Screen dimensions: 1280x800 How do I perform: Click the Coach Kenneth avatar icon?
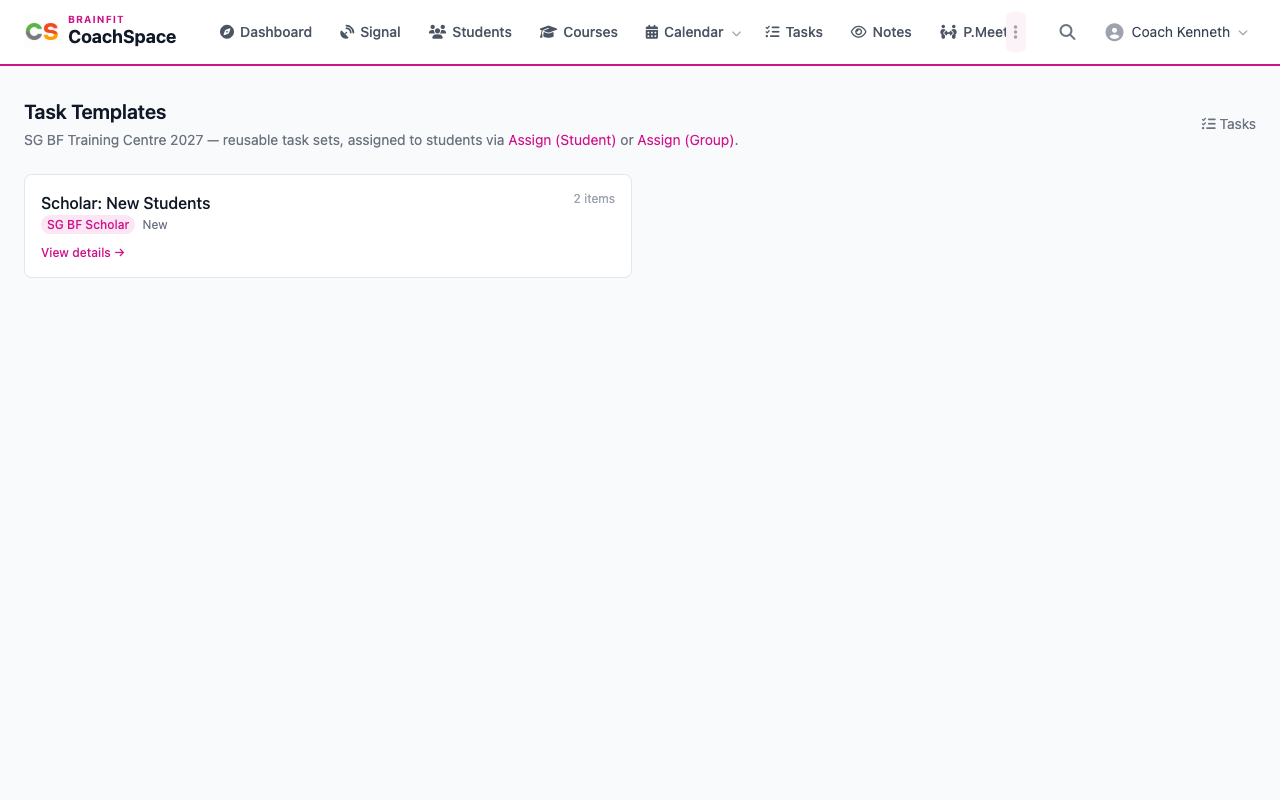1114,32
